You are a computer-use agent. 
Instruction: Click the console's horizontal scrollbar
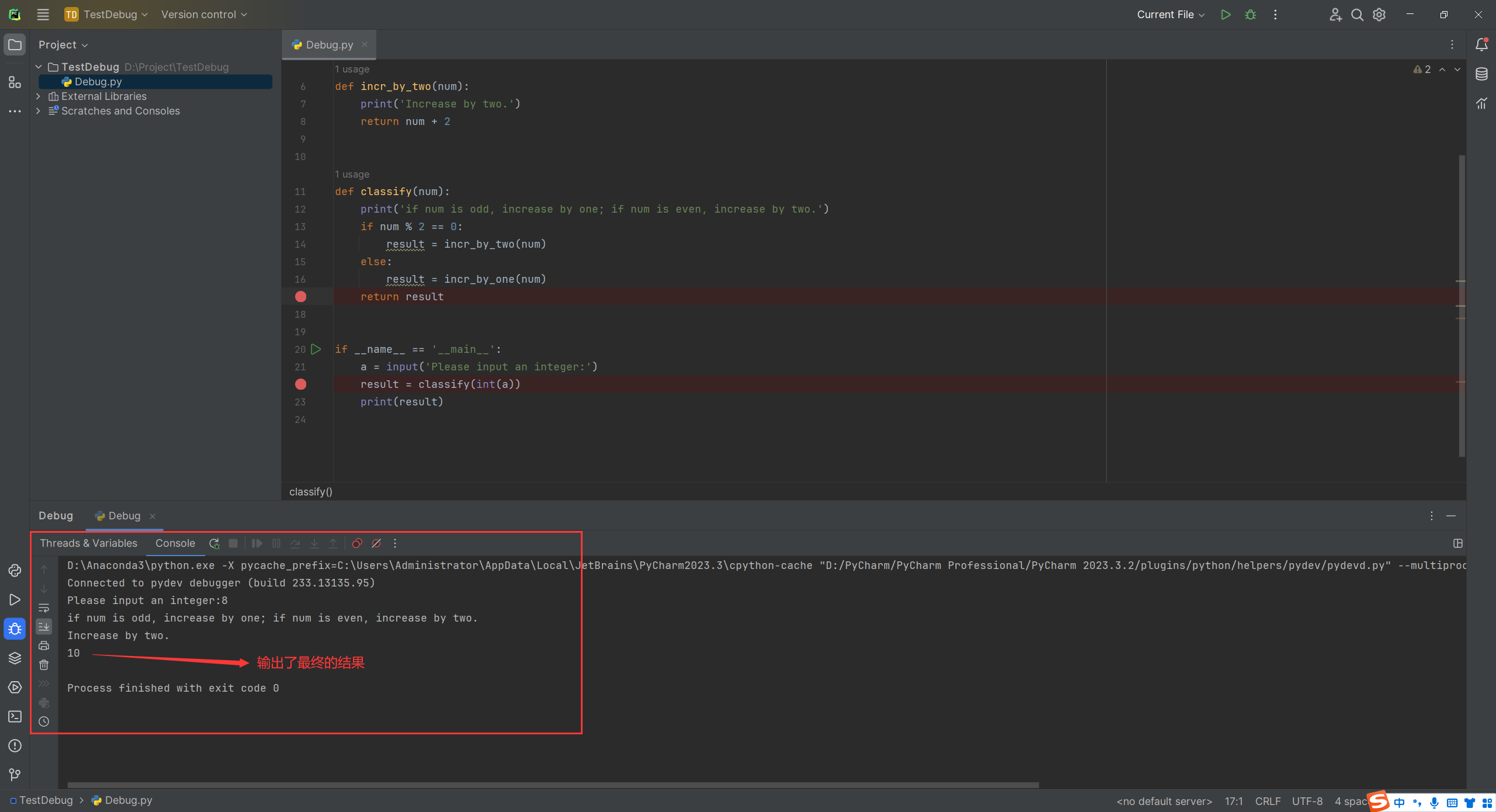553,785
